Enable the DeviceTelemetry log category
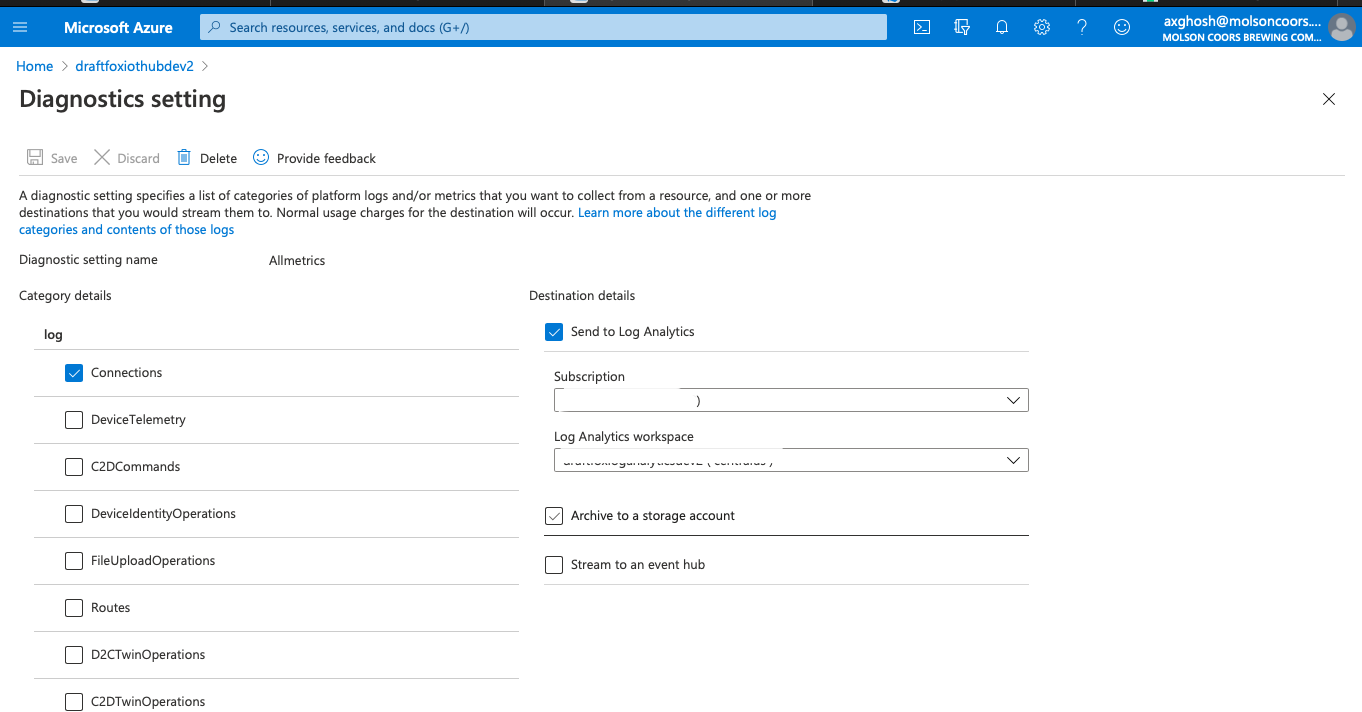 pyautogui.click(x=74, y=420)
